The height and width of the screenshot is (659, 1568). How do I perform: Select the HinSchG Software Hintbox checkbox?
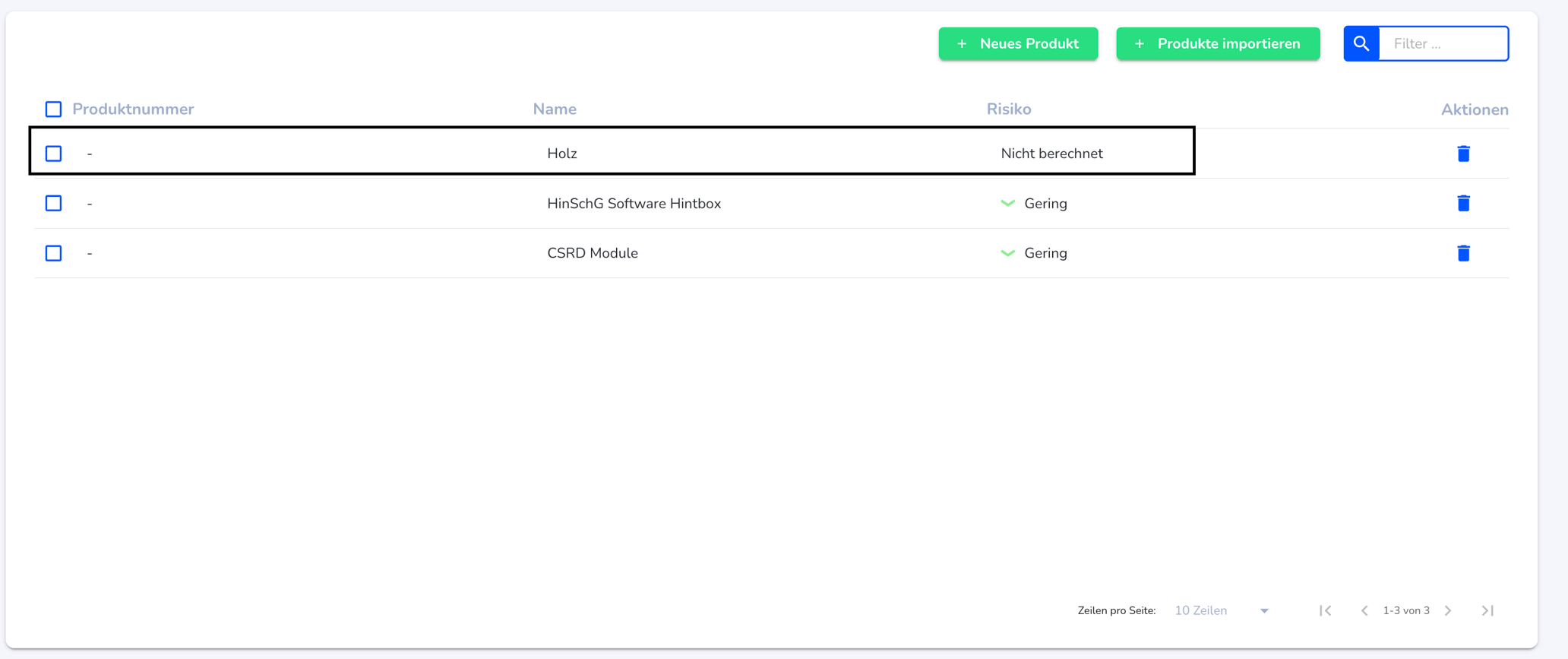(x=53, y=203)
